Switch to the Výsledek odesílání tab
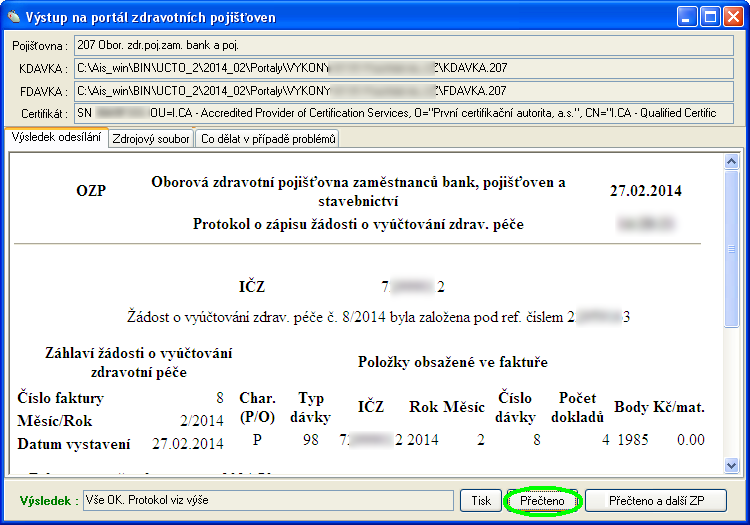This screenshot has width=750, height=525. tap(56, 138)
